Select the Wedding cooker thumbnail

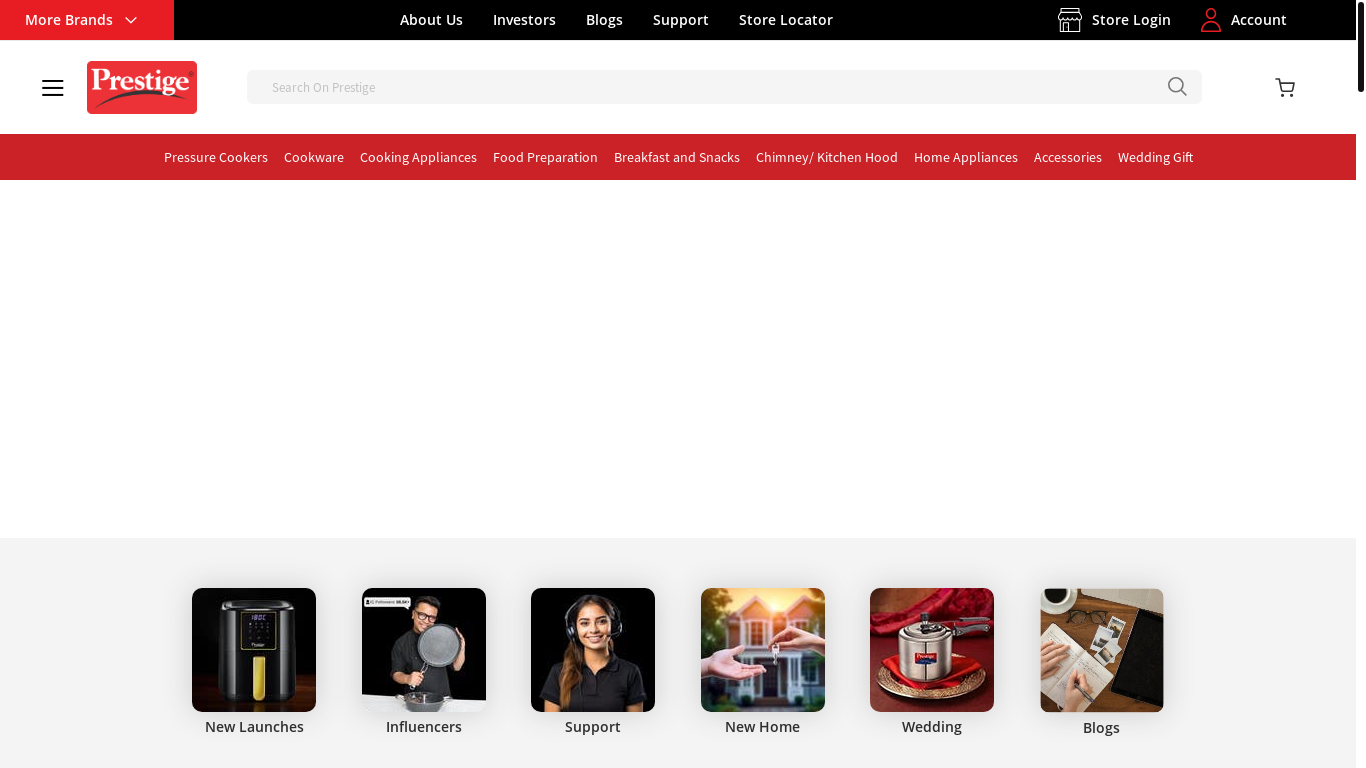click(x=932, y=650)
